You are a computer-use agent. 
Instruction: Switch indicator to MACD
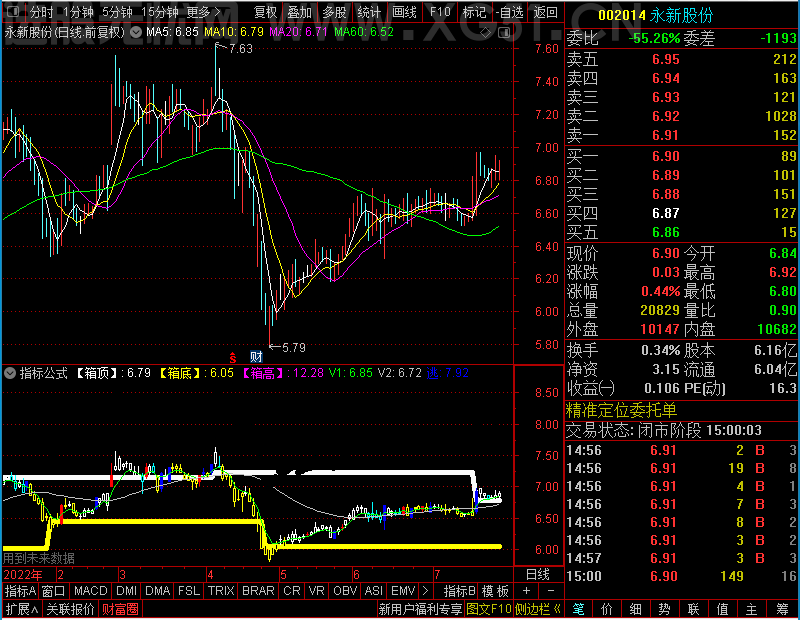pos(90,591)
